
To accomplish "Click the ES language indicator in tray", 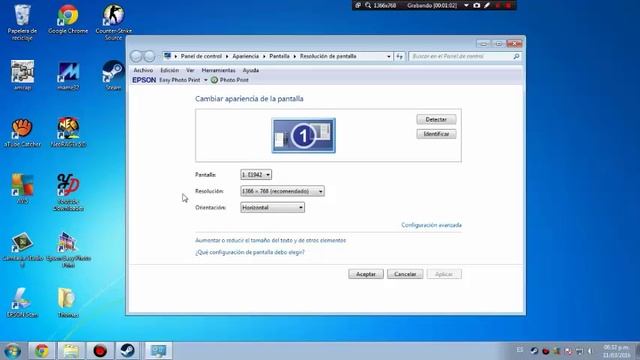I will click(x=520, y=350).
